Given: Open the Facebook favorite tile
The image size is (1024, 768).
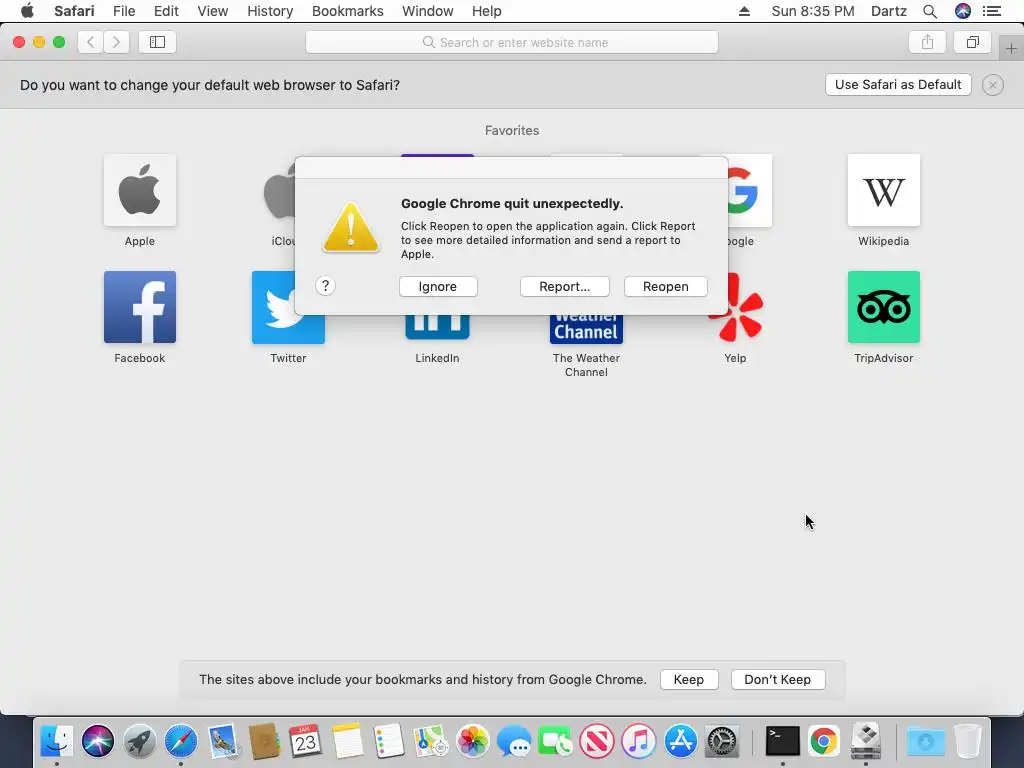Looking at the screenshot, I should pyautogui.click(x=140, y=307).
